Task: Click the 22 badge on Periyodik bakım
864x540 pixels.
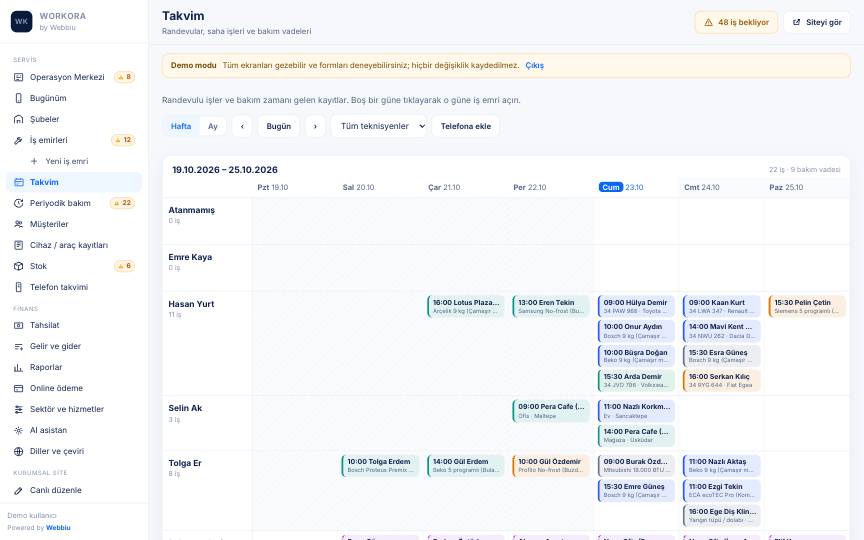Action: coord(122,203)
